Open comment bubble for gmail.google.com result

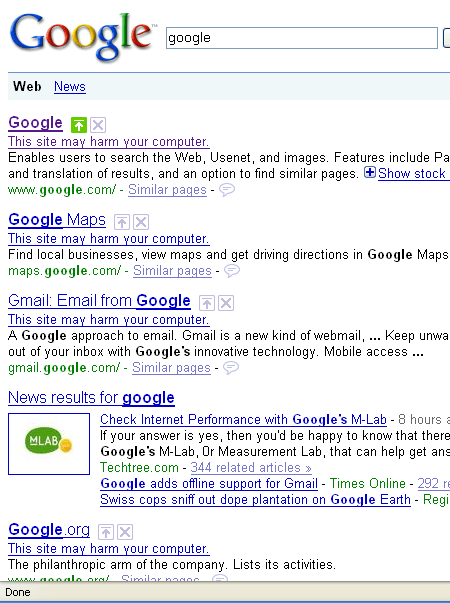pos(231,368)
